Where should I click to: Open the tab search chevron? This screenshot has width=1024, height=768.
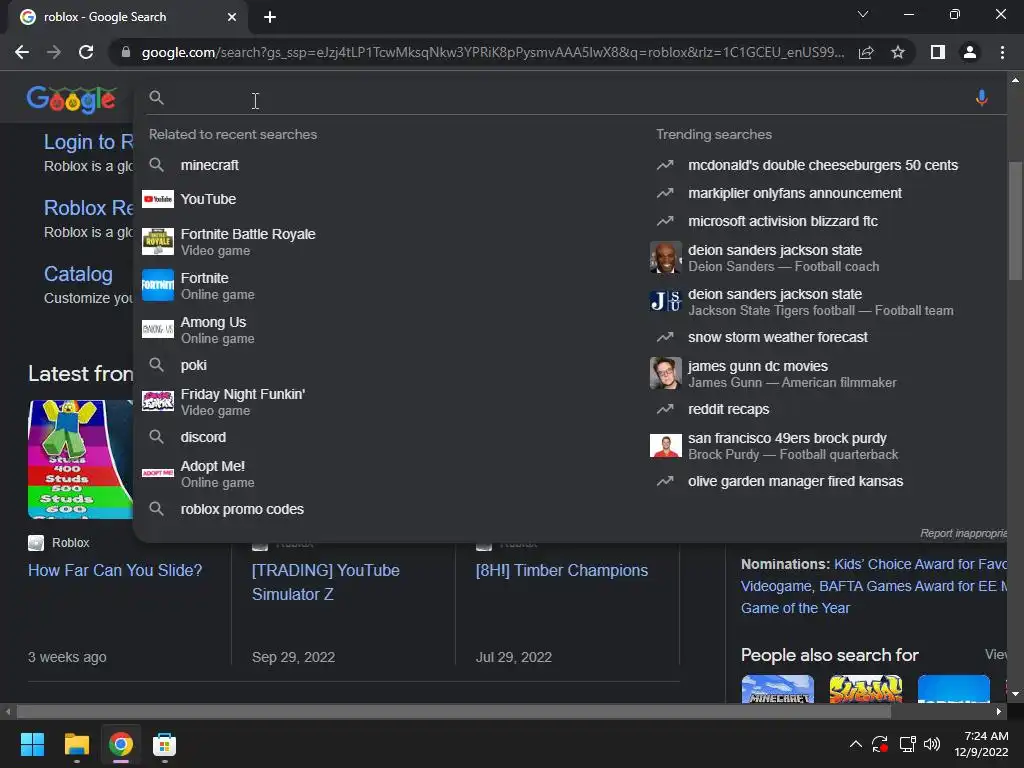click(863, 14)
